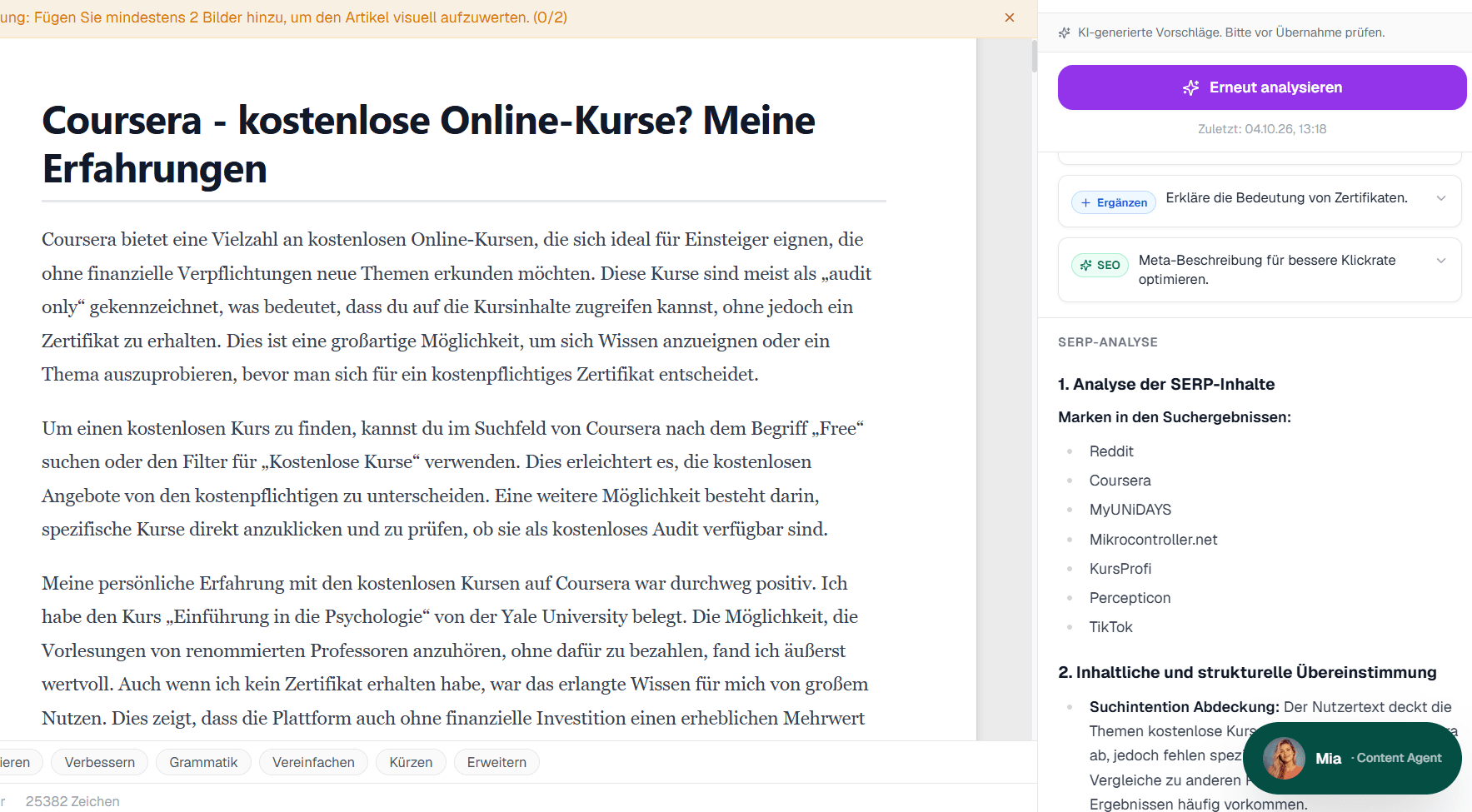Viewport: 1472px width, 812px height.
Task: Click the text 'Erkläre die Bedeutung von Zertifikaten.'
Action: coord(1286,198)
